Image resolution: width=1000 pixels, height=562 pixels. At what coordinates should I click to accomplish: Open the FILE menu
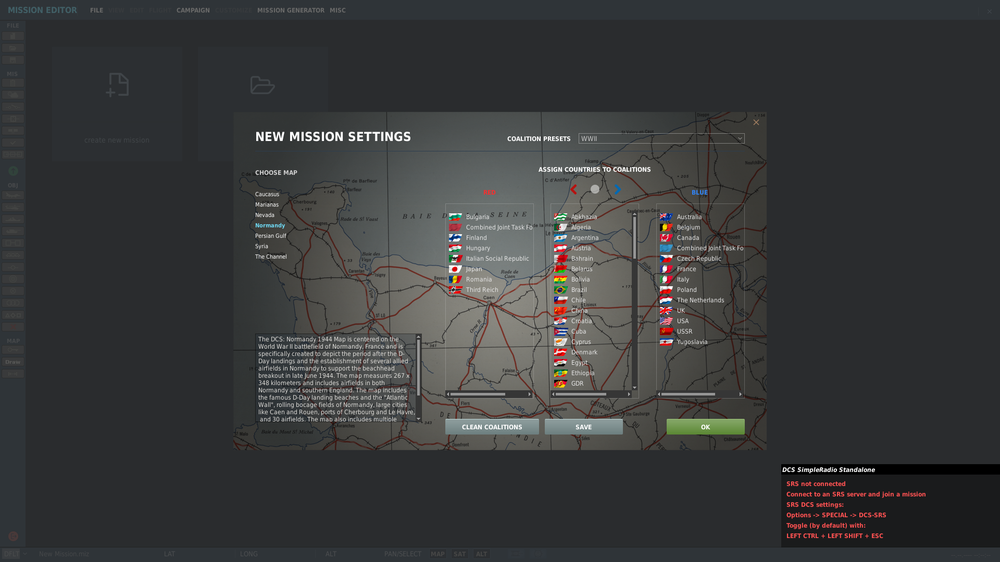pyautogui.click(x=96, y=10)
